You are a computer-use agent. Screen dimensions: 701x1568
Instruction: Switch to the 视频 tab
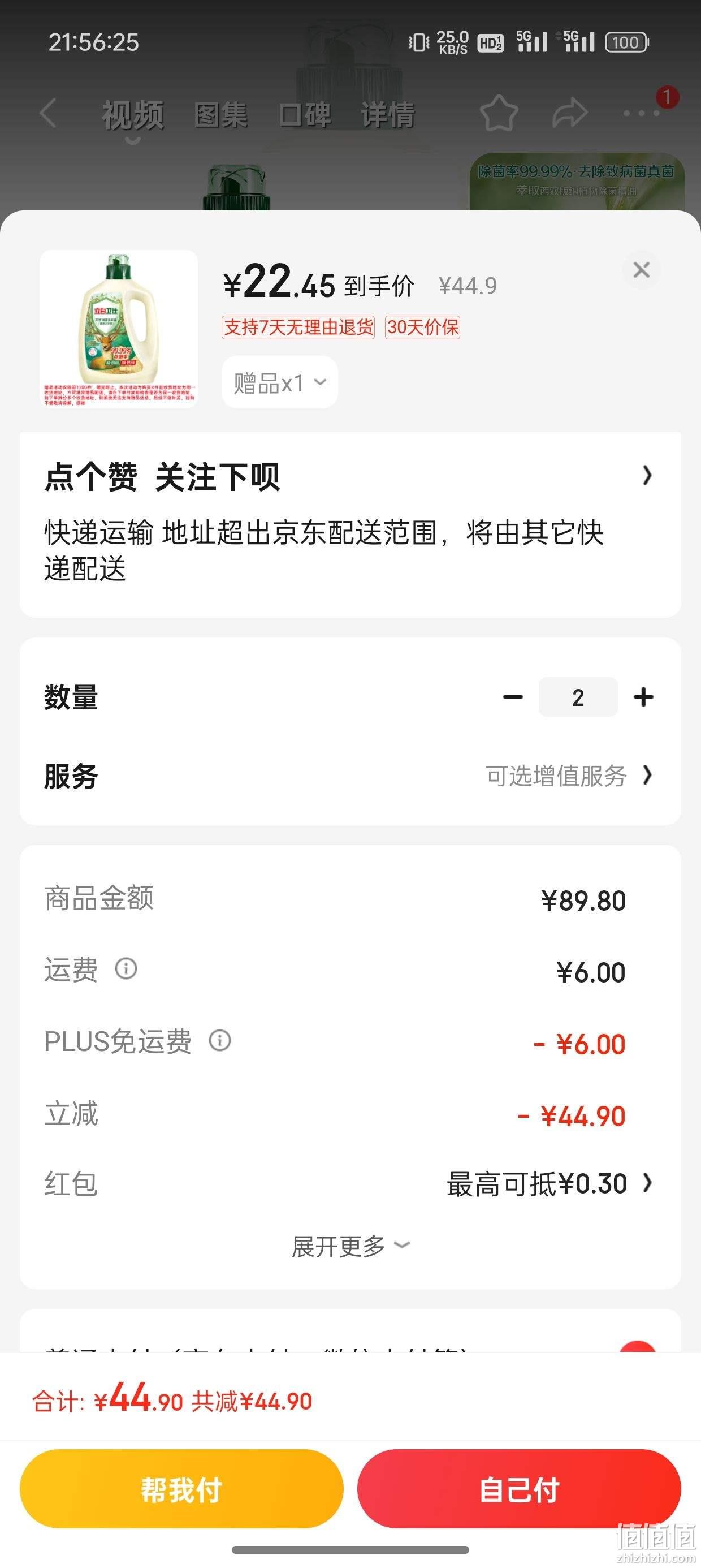[x=133, y=115]
